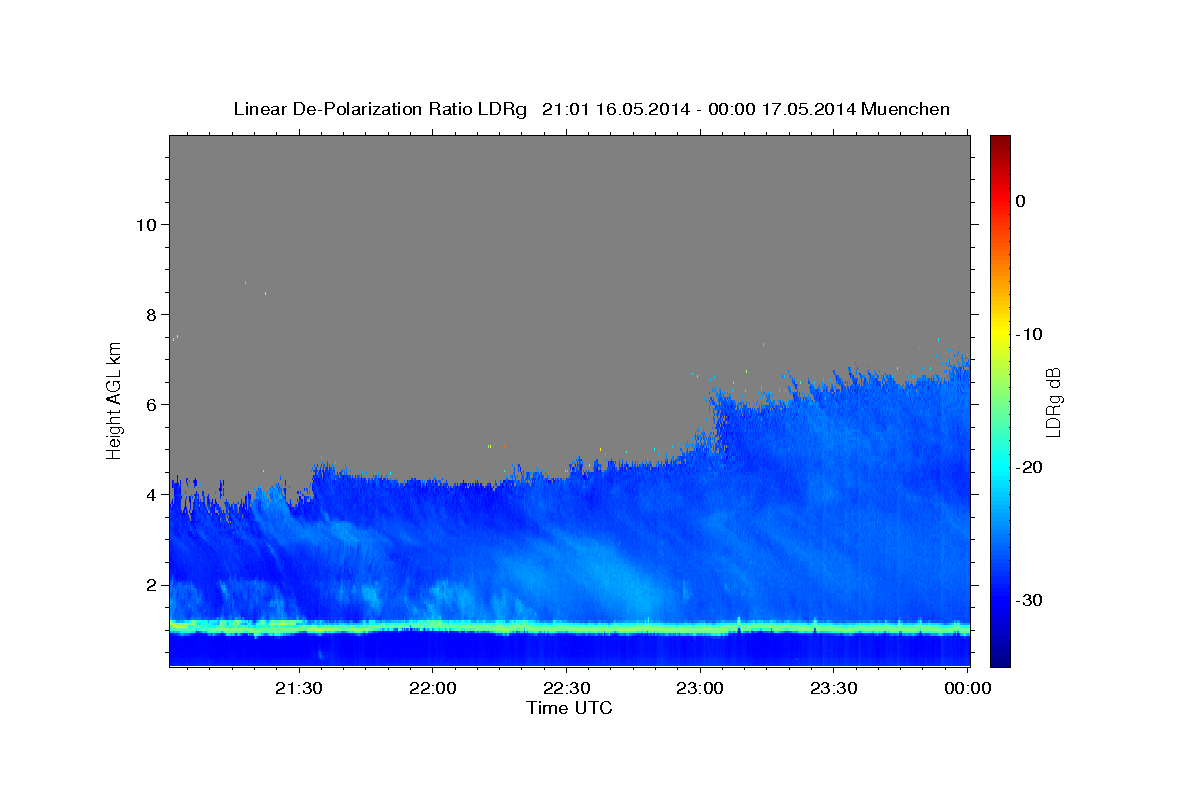
Task: Click the 'Height AGL km' axis label
Action: 114,400
